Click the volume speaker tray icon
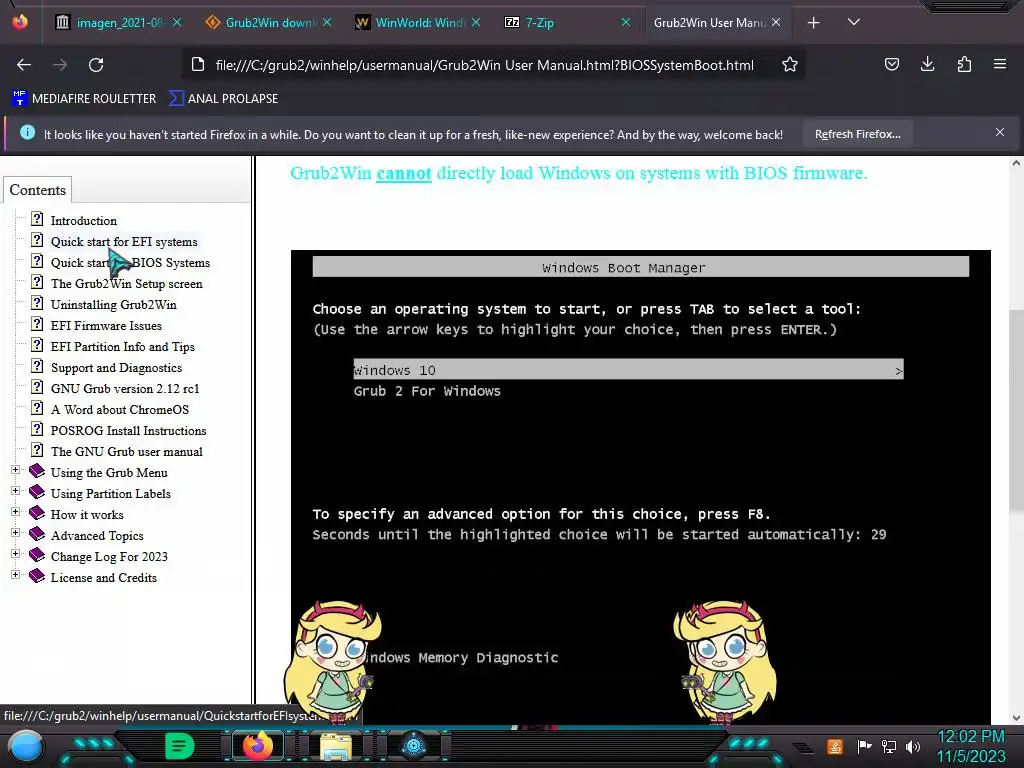1024x768 pixels. pyautogui.click(x=912, y=746)
